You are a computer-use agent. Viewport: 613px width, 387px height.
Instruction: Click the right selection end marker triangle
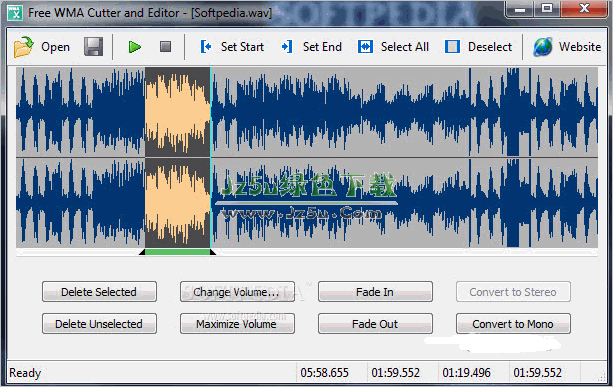[213, 252]
